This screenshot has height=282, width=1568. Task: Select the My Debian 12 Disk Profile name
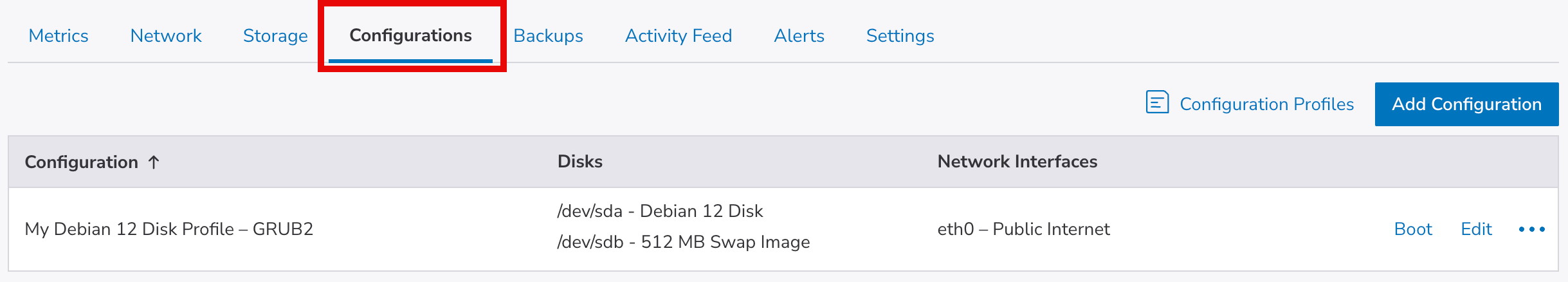[169, 229]
